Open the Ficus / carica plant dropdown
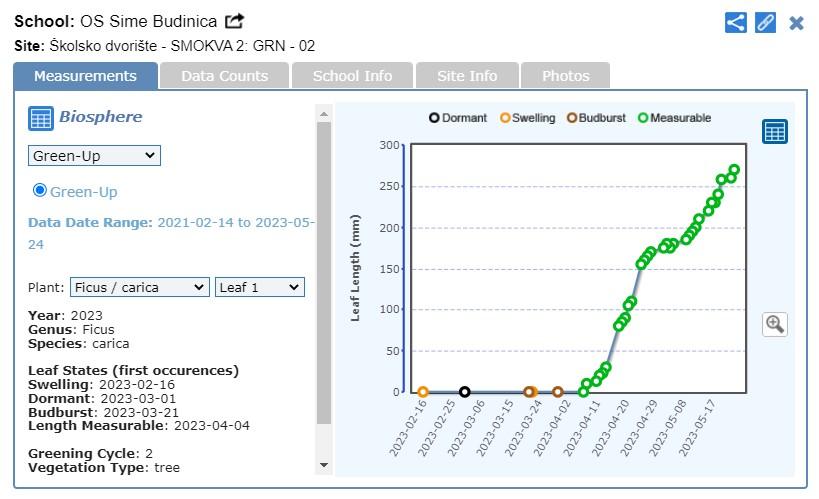The height and width of the screenshot is (499, 819). (x=139, y=287)
